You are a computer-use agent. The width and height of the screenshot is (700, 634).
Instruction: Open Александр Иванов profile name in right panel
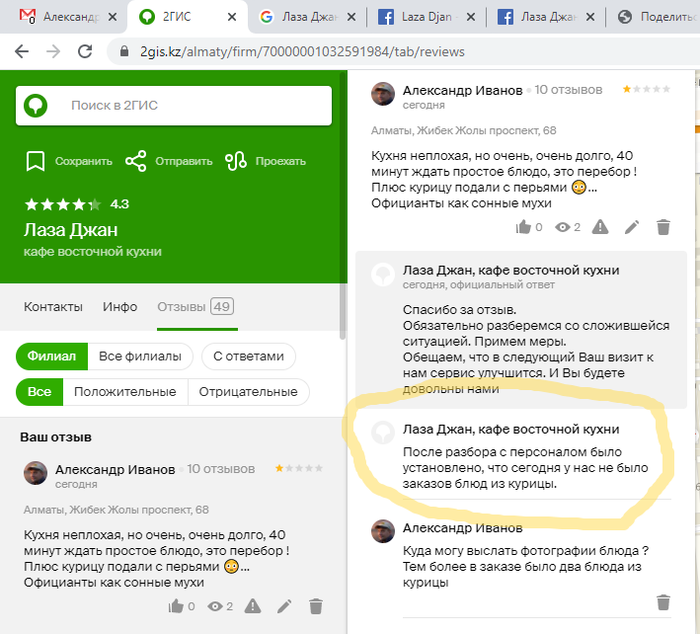click(x=462, y=90)
